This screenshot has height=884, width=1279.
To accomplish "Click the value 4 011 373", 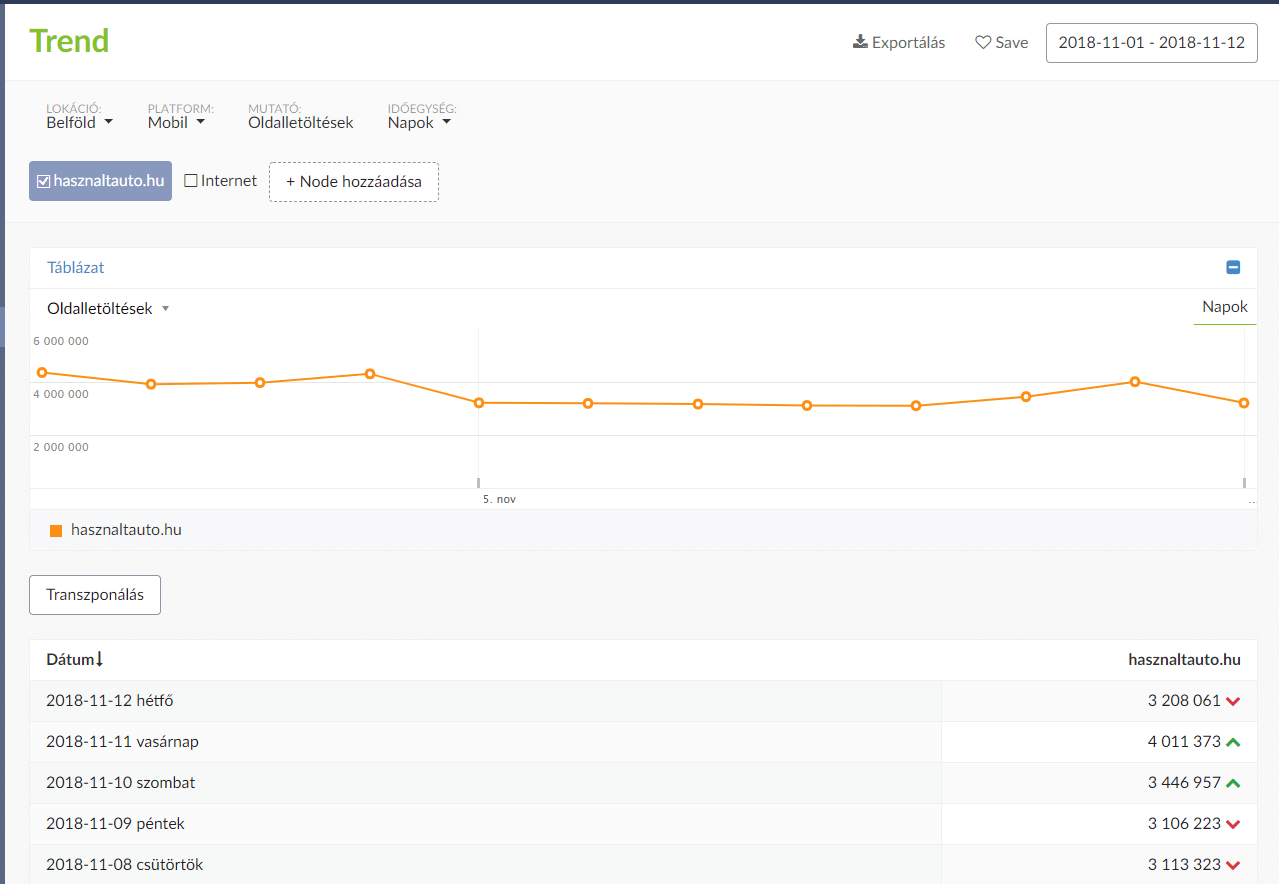I will tap(1184, 742).
